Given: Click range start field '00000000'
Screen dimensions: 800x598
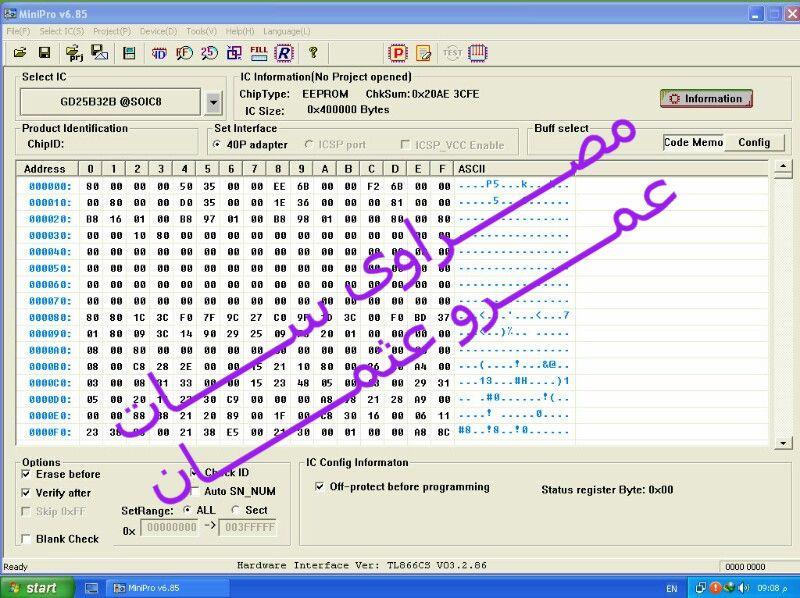Looking at the screenshot, I should click(x=171, y=527).
